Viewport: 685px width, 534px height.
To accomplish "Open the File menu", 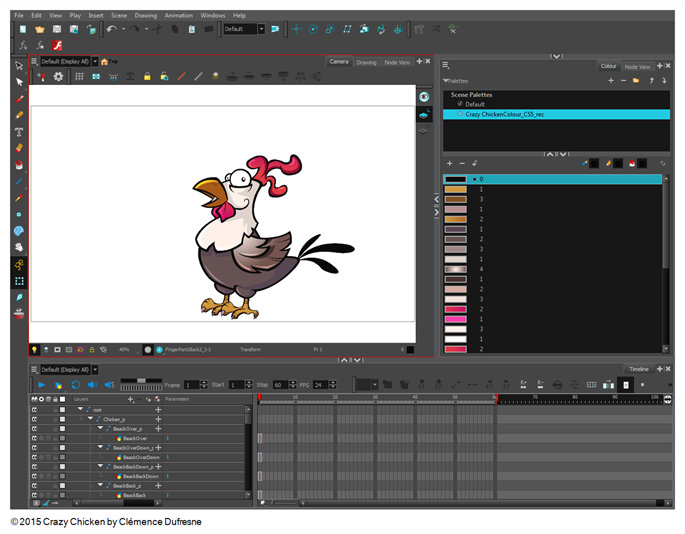I will tap(19, 15).
